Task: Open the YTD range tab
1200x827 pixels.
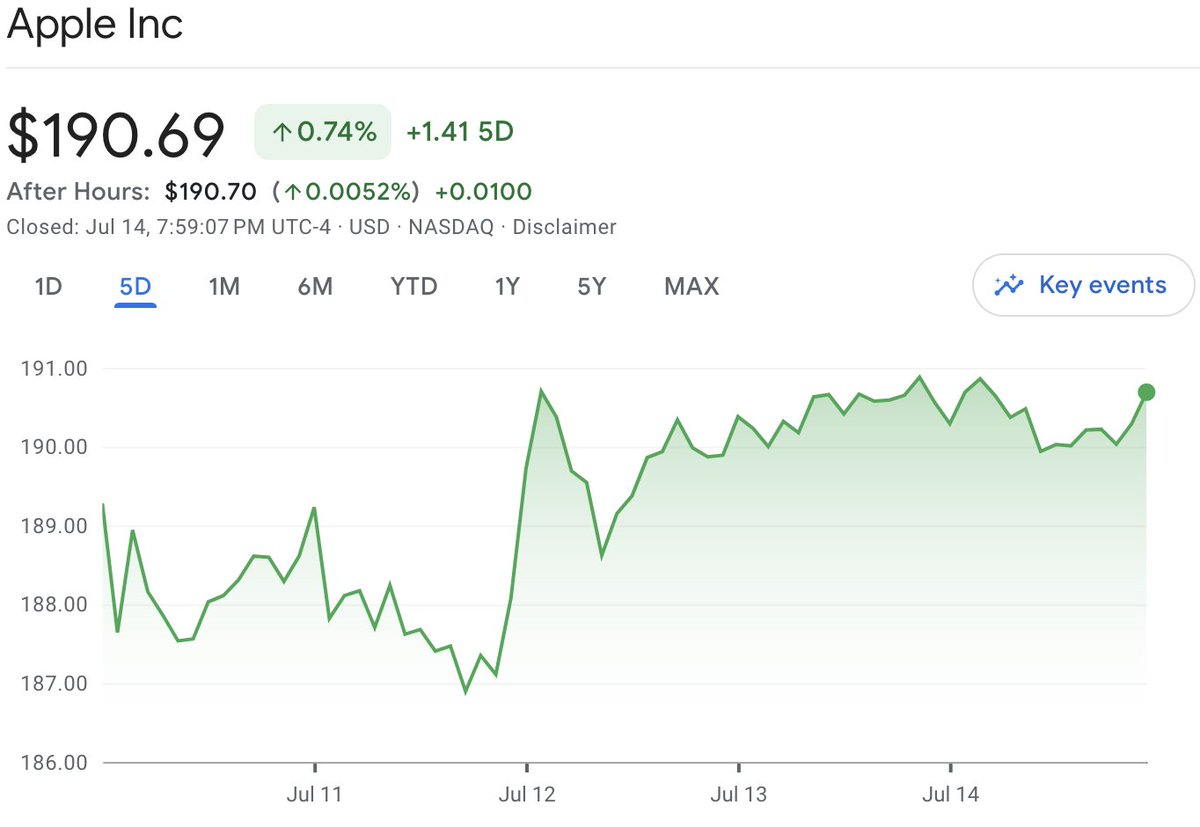Action: point(414,287)
